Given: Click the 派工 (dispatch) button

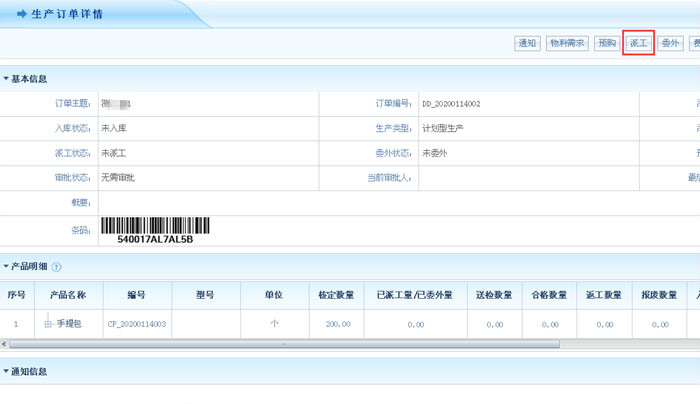Looking at the screenshot, I should coord(638,43).
